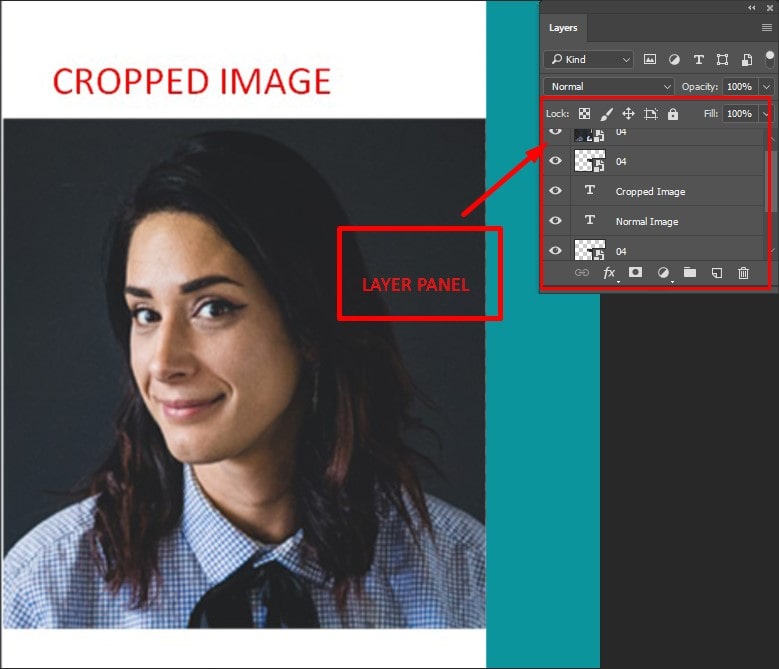
Task: Add layer mask icon
Action: pos(635,272)
